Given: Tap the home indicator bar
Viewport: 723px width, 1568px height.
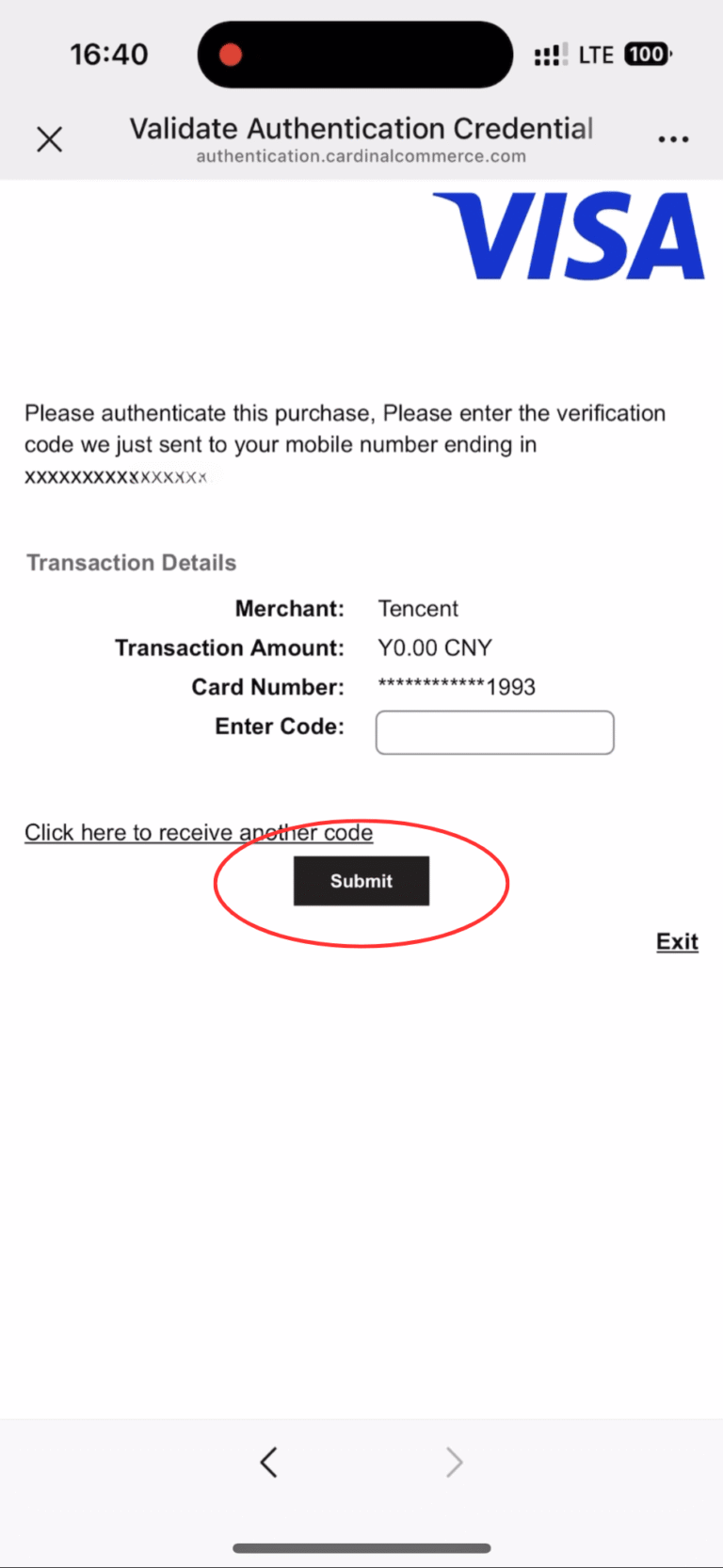Looking at the screenshot, I should coord(361,1547).
